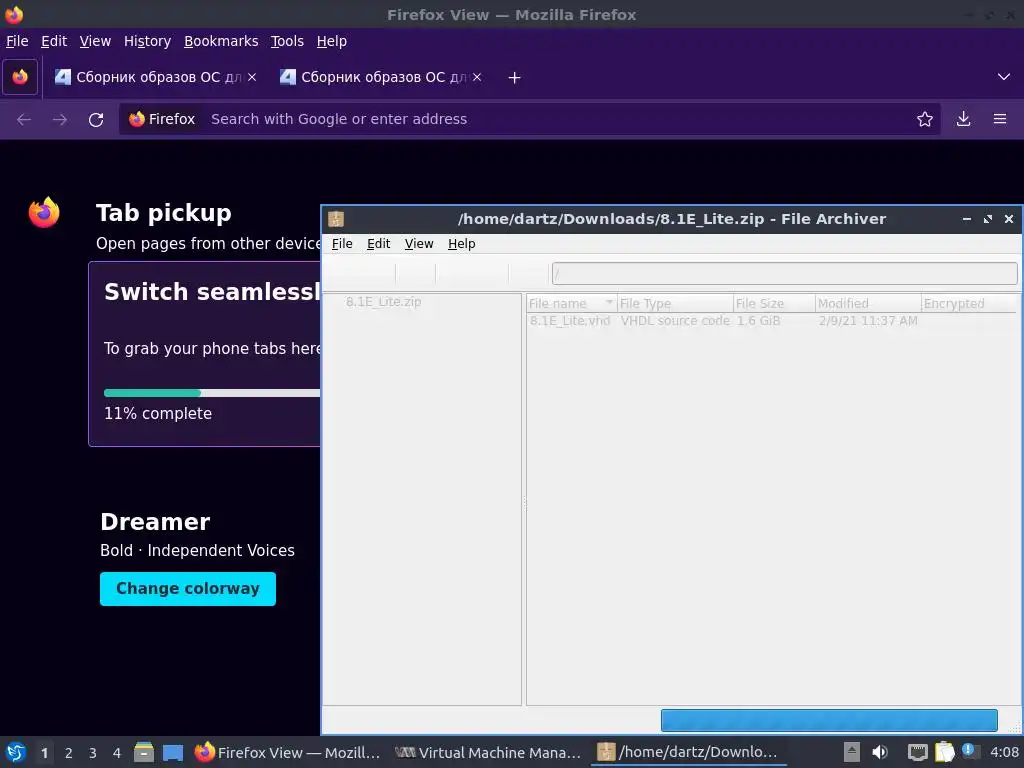
Task: Click the VHDL source code type cell
Action: (x=675, y=321)
